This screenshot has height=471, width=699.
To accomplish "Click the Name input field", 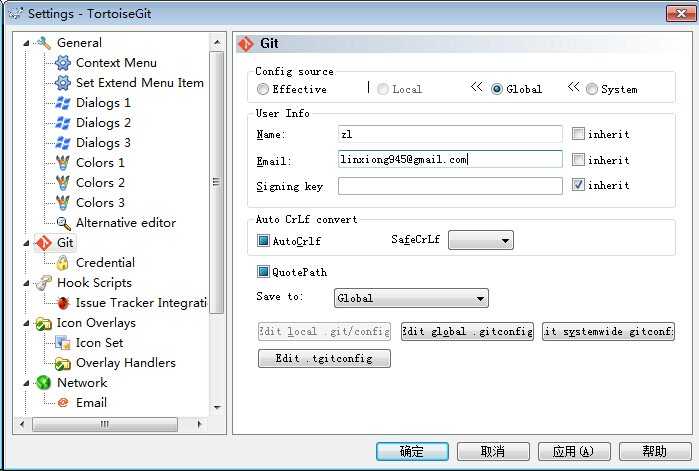I will (450, 134).
